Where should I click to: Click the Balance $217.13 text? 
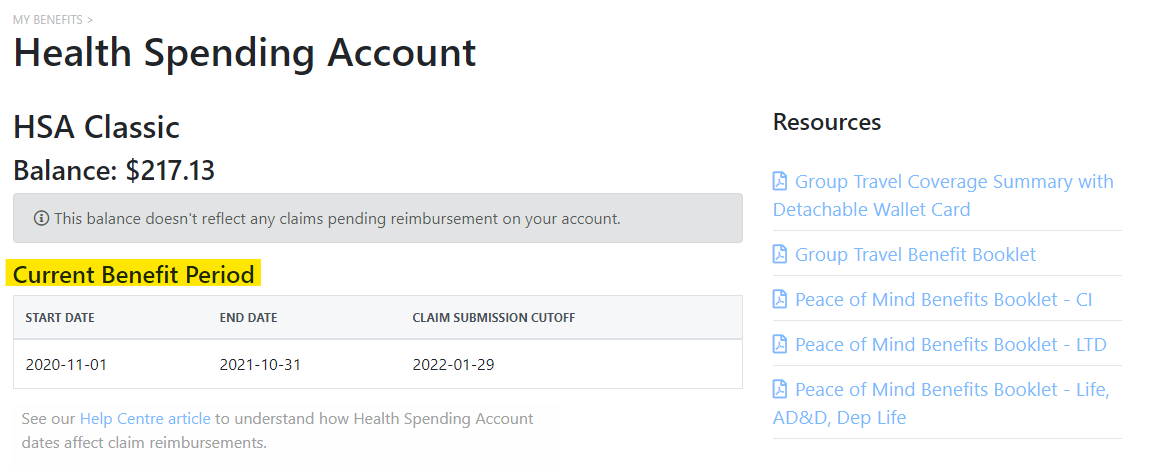(114, 171)
